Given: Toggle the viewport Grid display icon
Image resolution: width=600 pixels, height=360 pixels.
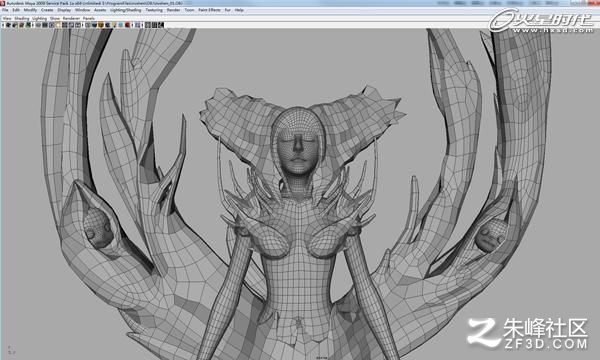Looking at the screenshot, I should 38,25.
